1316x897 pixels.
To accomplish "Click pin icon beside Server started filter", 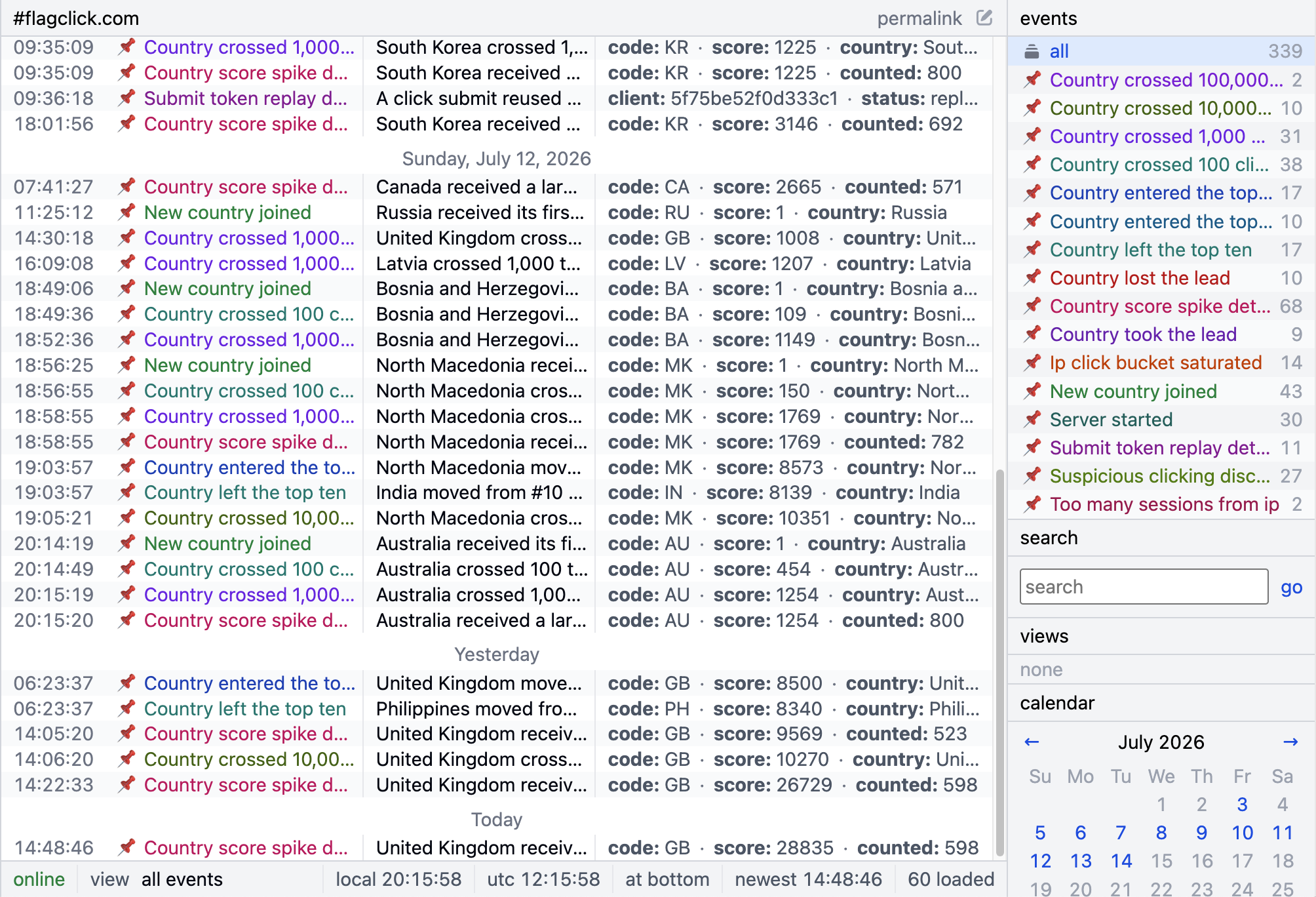I will (x=1033, y=419).
